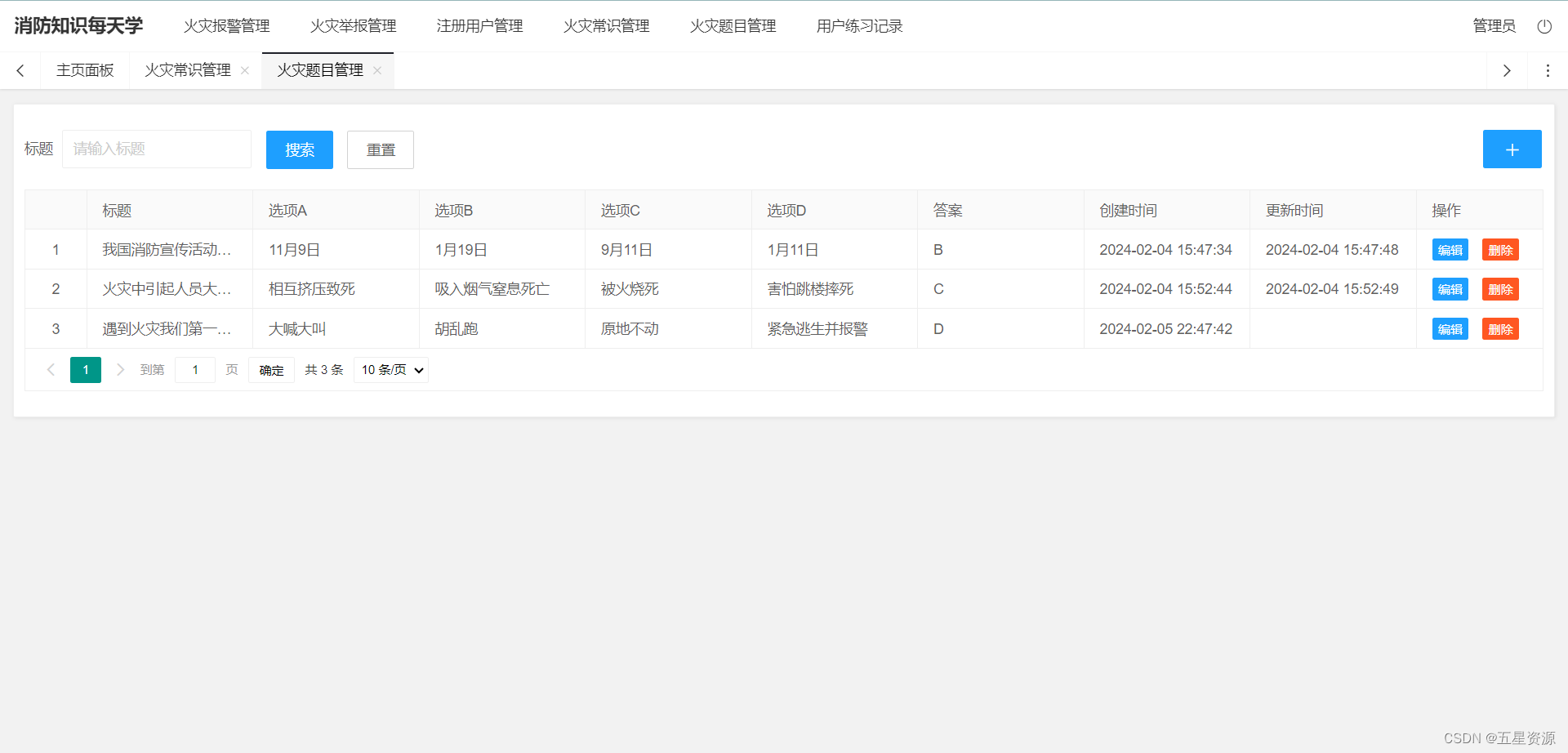
Task: Open the 火灾报警管理 menu
Action: (227, 26)
